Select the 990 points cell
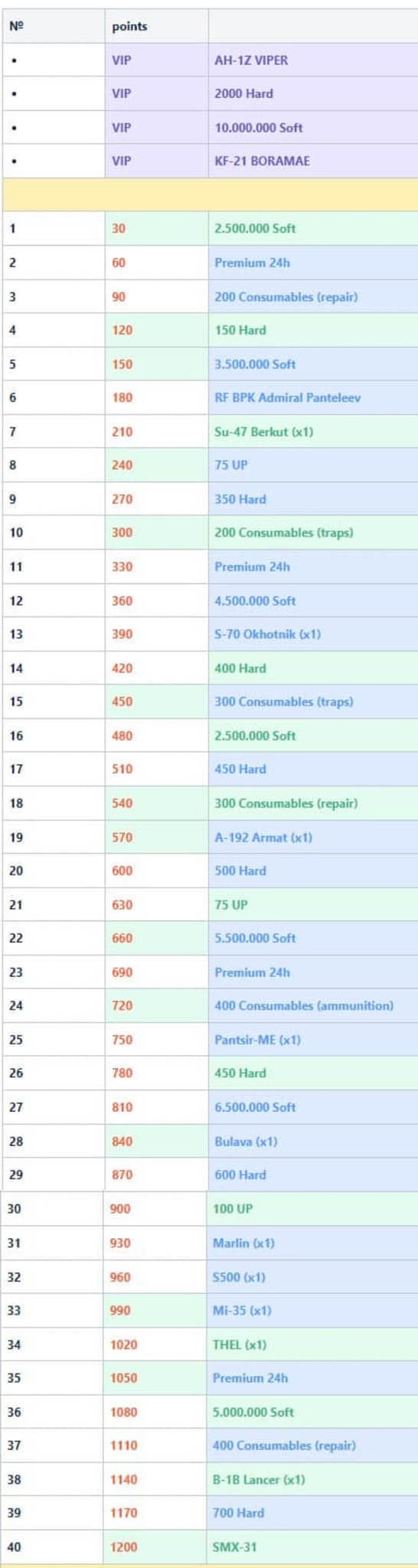Viewport: 418px width, 1568px height. 155,1310
